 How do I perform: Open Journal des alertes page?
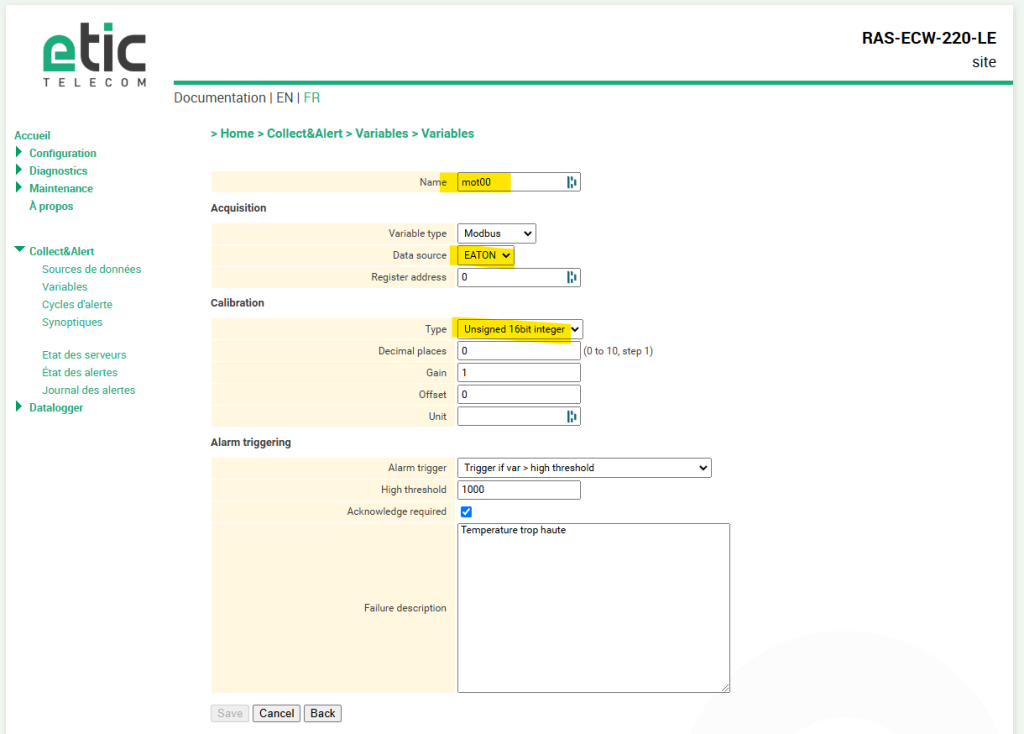pyautogui.click(x=89, y=390)
